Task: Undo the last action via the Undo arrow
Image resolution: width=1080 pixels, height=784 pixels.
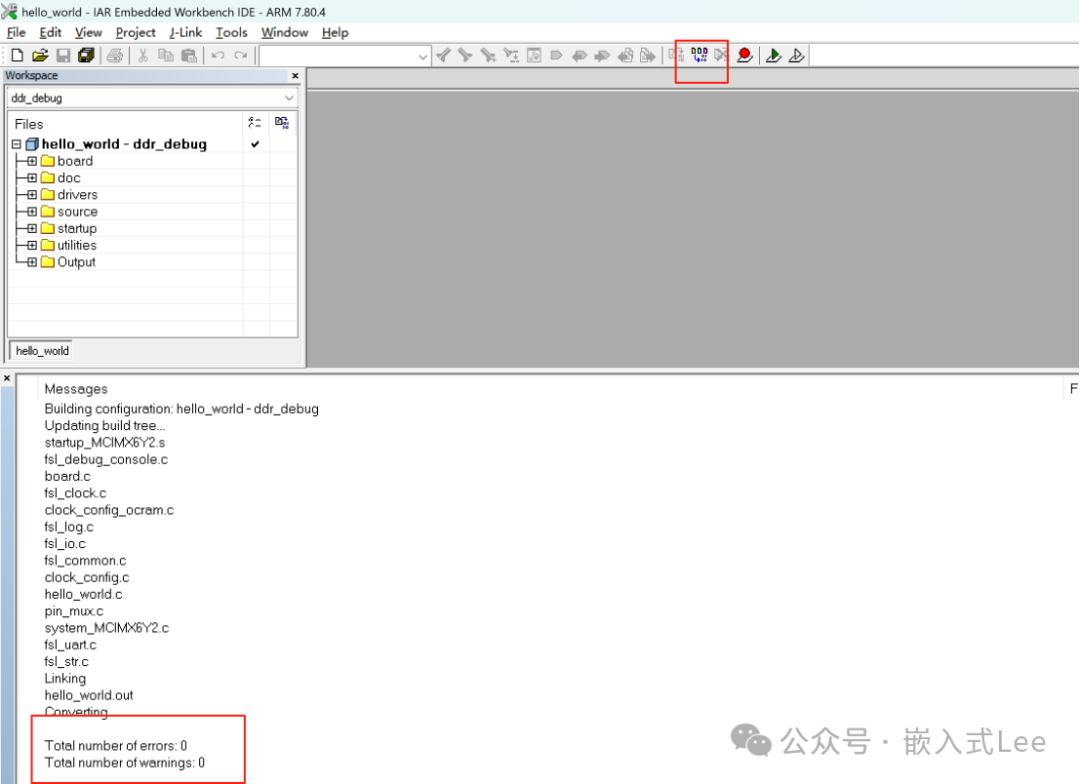Action: (x=218, y=55)
